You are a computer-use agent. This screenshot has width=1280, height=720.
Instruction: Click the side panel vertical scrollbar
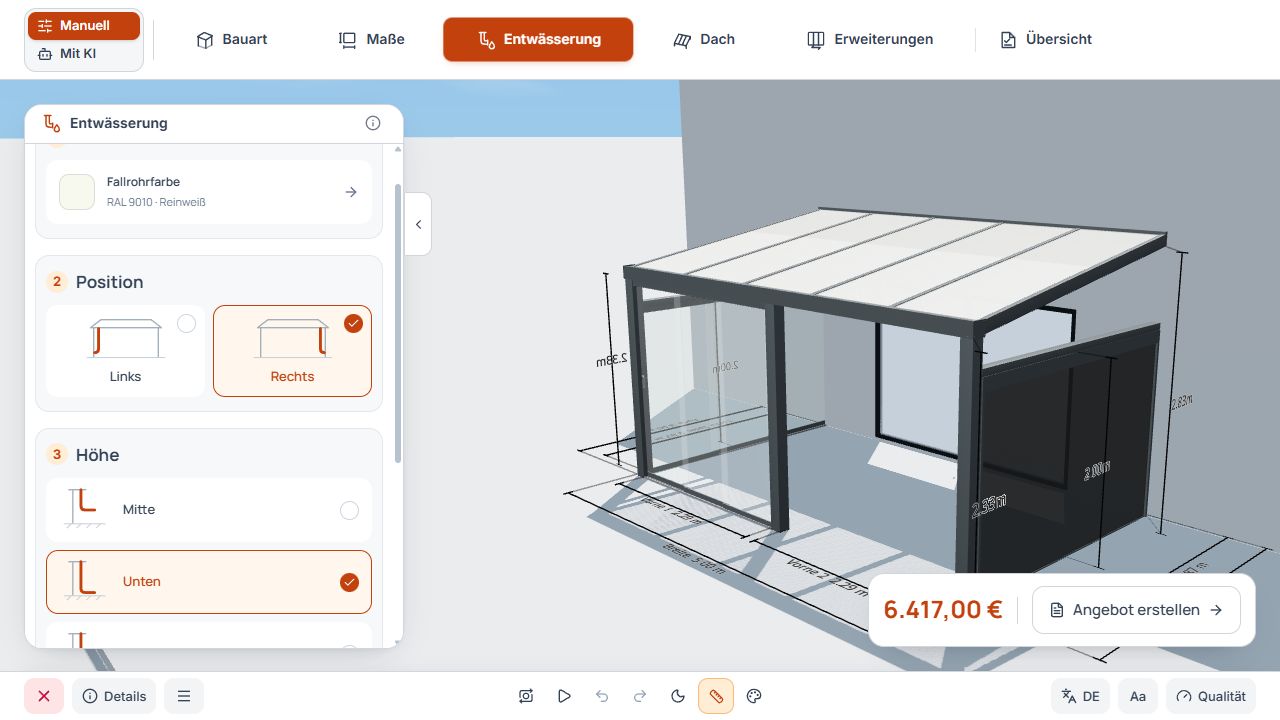click(398, 323)
